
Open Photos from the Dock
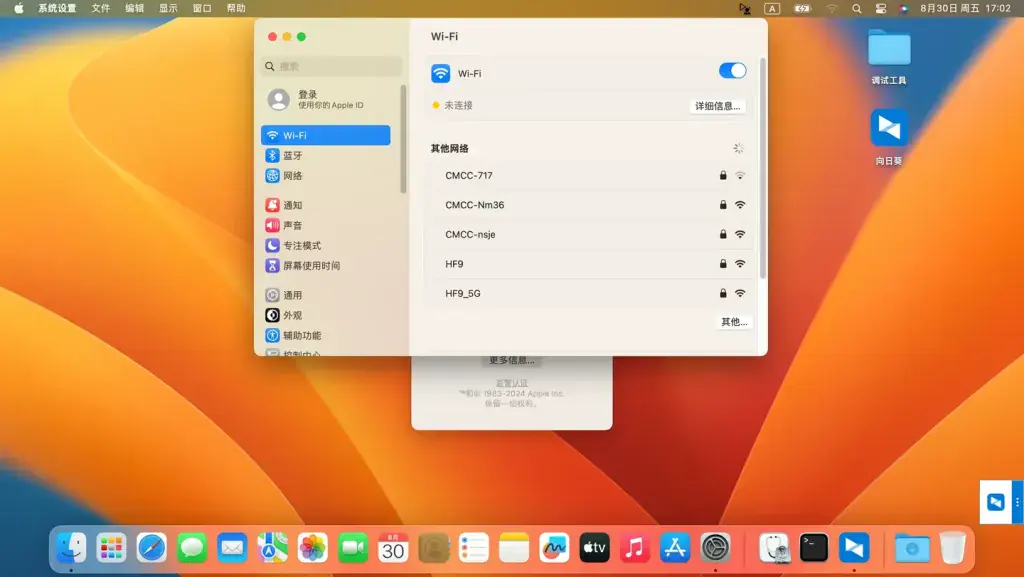(x=313, y=547)
